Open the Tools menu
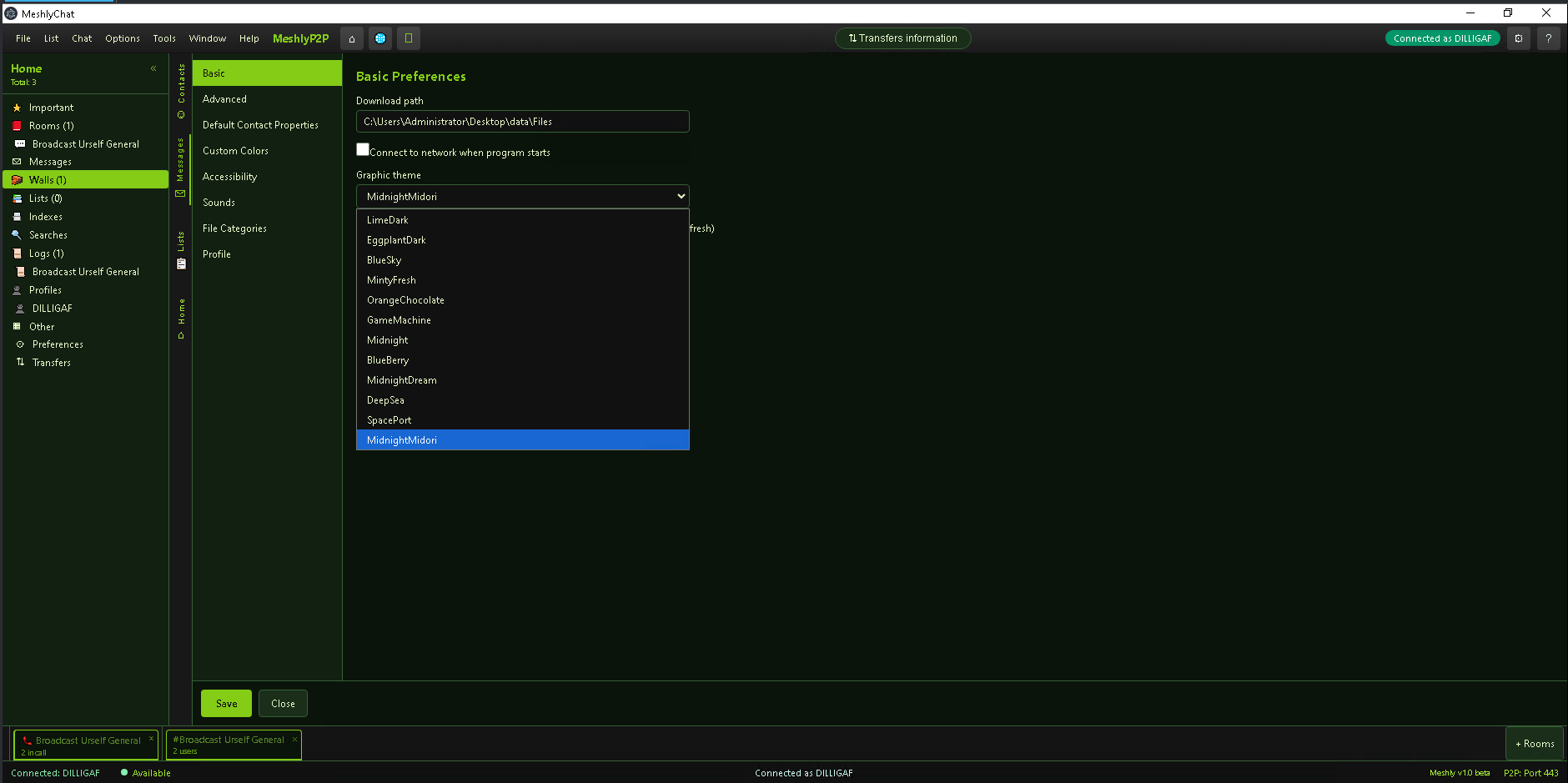 coord(164,38)
